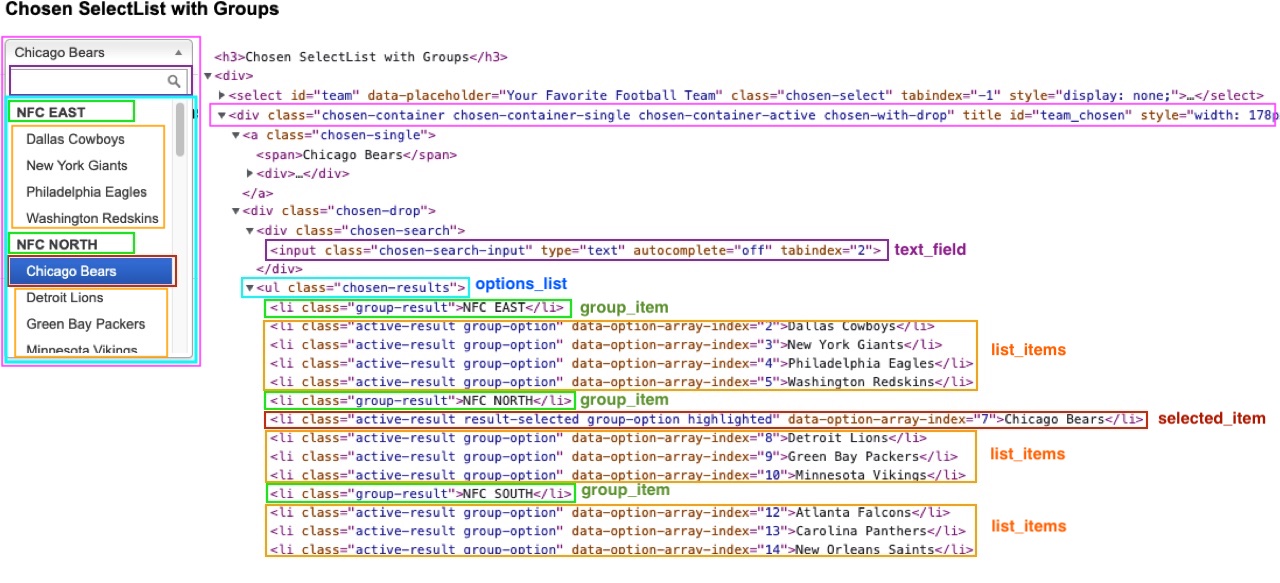Choose Philadelphia Eagles from the list
Image resolution: width=1280 pixels, height=583 pixels.
coord(87,192)
